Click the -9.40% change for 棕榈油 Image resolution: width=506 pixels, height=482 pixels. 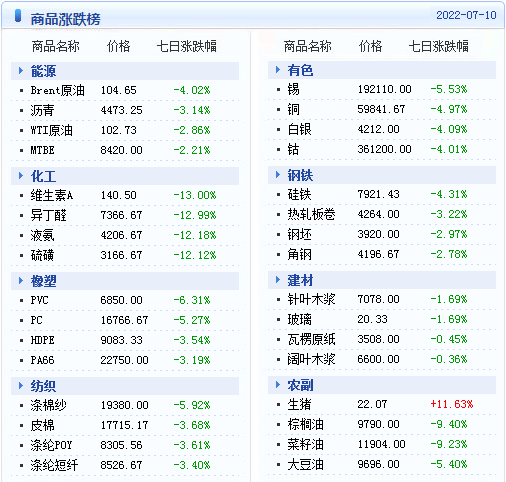click(x=449, y=424)
